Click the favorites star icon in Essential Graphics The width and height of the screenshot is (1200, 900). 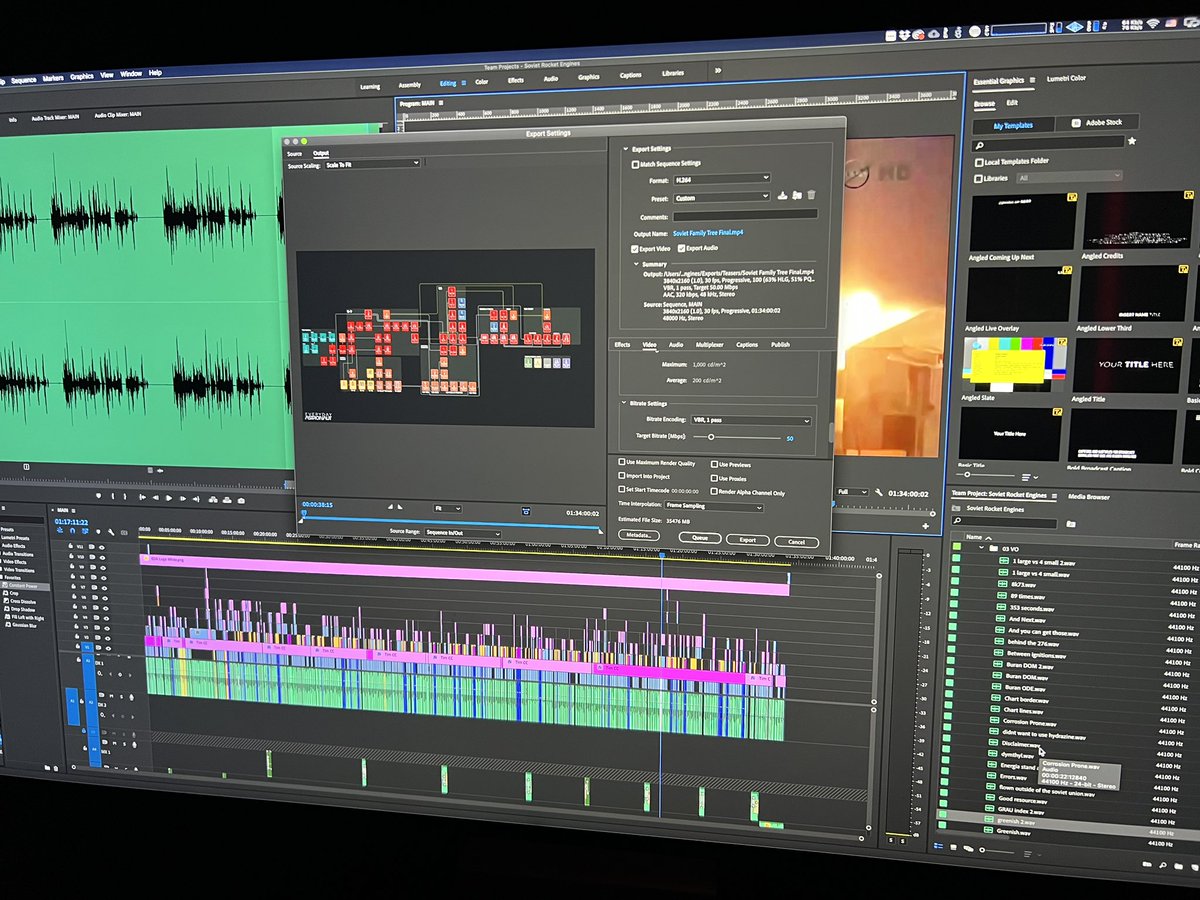tap(1132, 142)
